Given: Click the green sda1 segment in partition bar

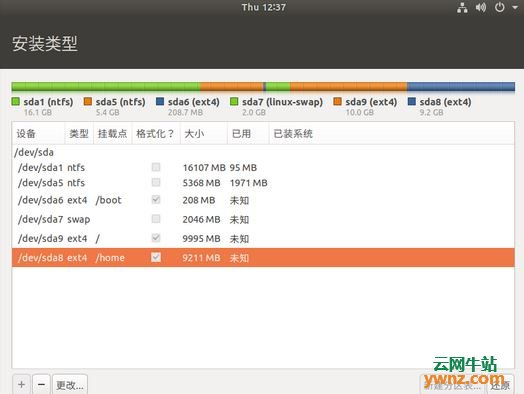Looking at the screenshot, I should pos(106,87).
